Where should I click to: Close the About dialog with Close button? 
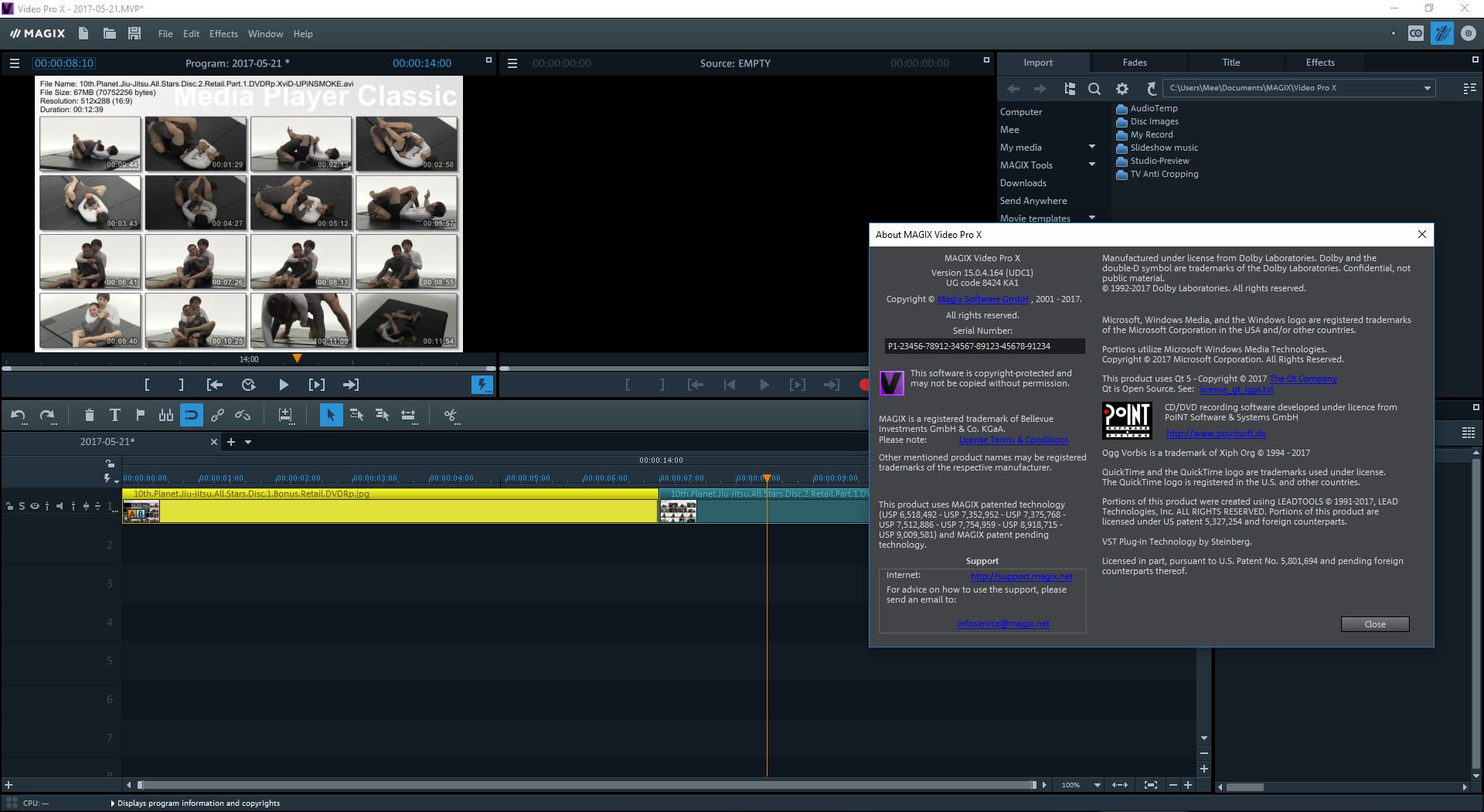pyautogui.click(x=1375, y=624)
